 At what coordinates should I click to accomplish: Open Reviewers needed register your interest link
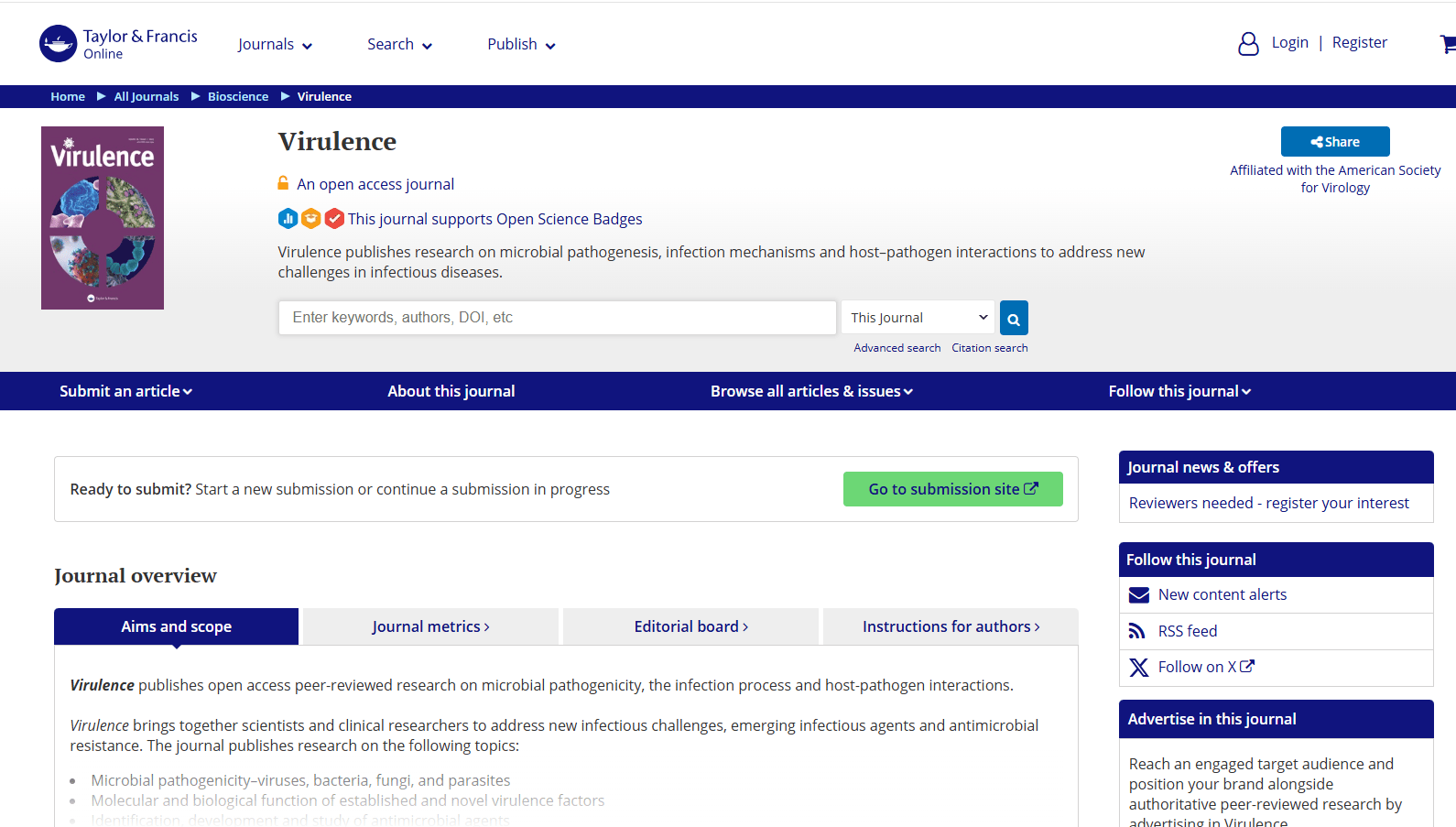pyautogui.click(x=1269, y=503)
